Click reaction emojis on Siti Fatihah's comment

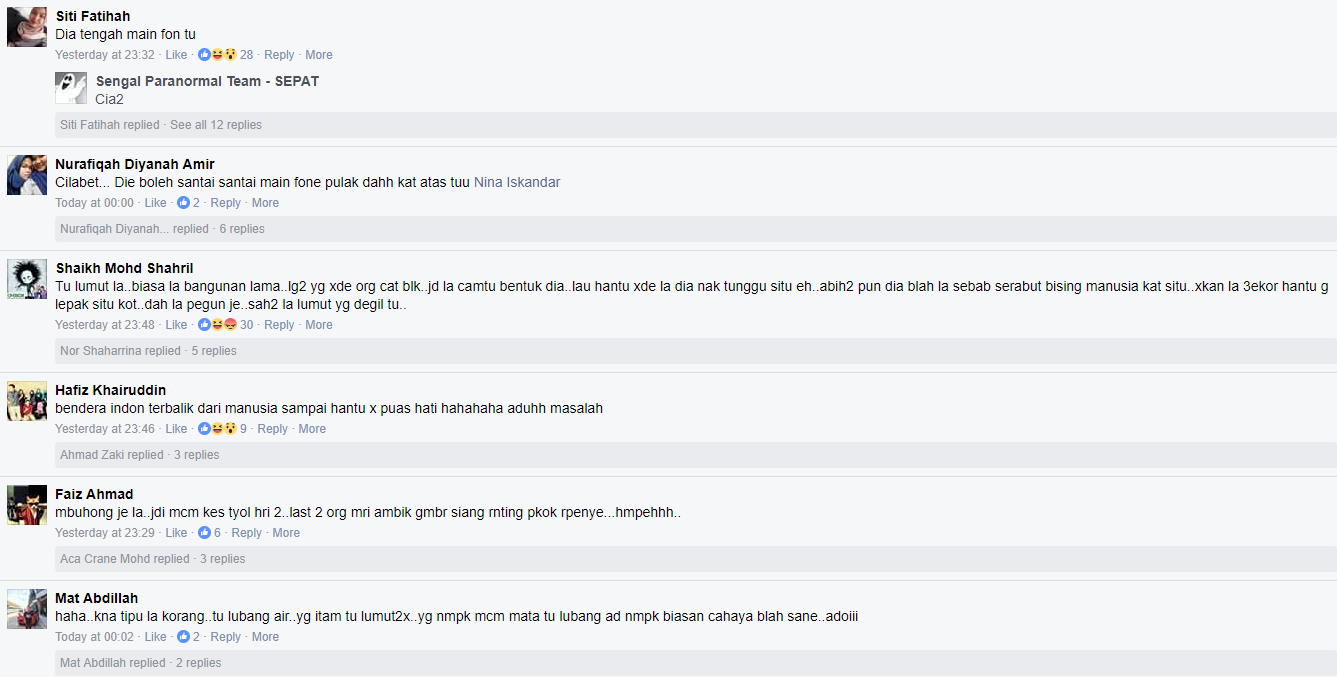pos(217,55)
